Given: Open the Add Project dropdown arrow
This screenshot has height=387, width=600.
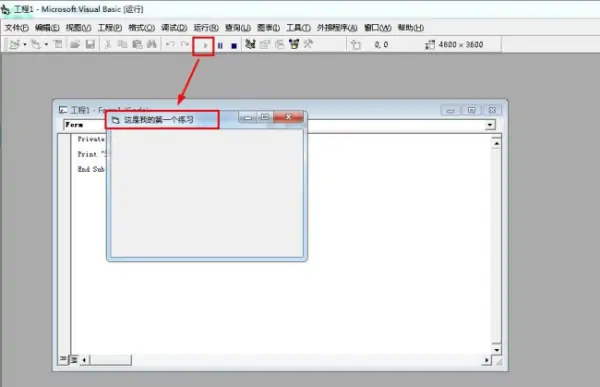Looking at the screenshot, I should point(25,44).
